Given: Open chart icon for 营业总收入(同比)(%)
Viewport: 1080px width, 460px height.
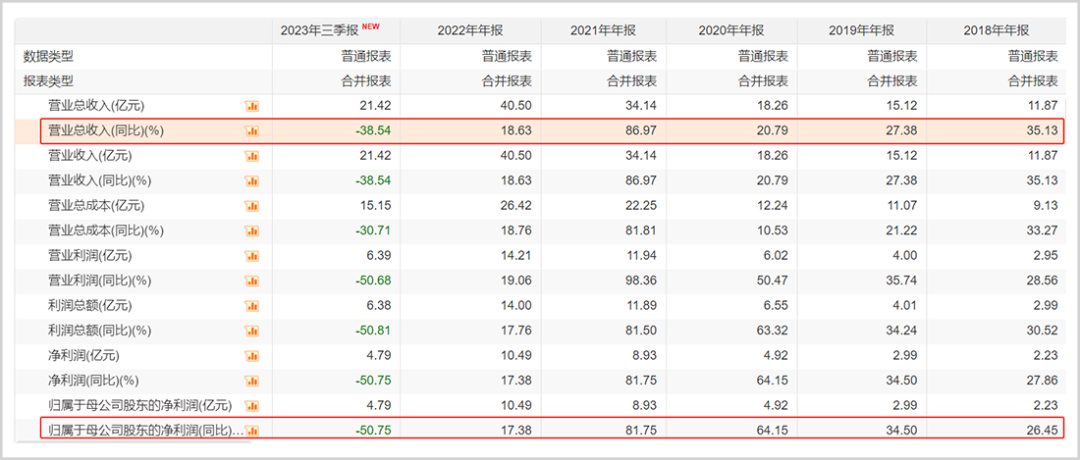Looking at the screenshot, I should (x=252, y=130).
